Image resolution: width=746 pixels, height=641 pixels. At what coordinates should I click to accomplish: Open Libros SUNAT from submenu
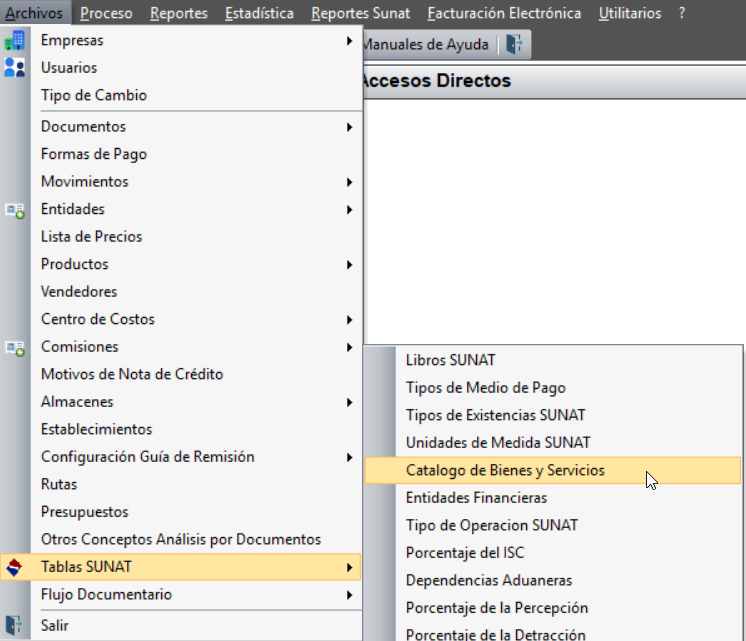(x=553, y=360)
